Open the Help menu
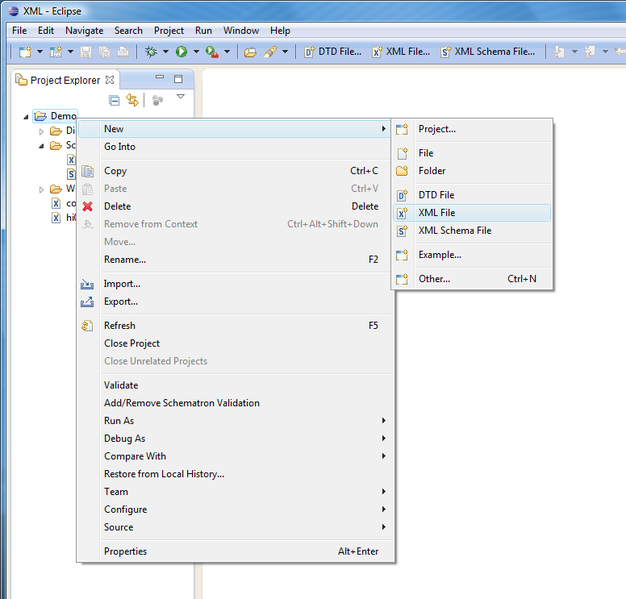Viewport: 626px width, 599px height. pos(280,31)
